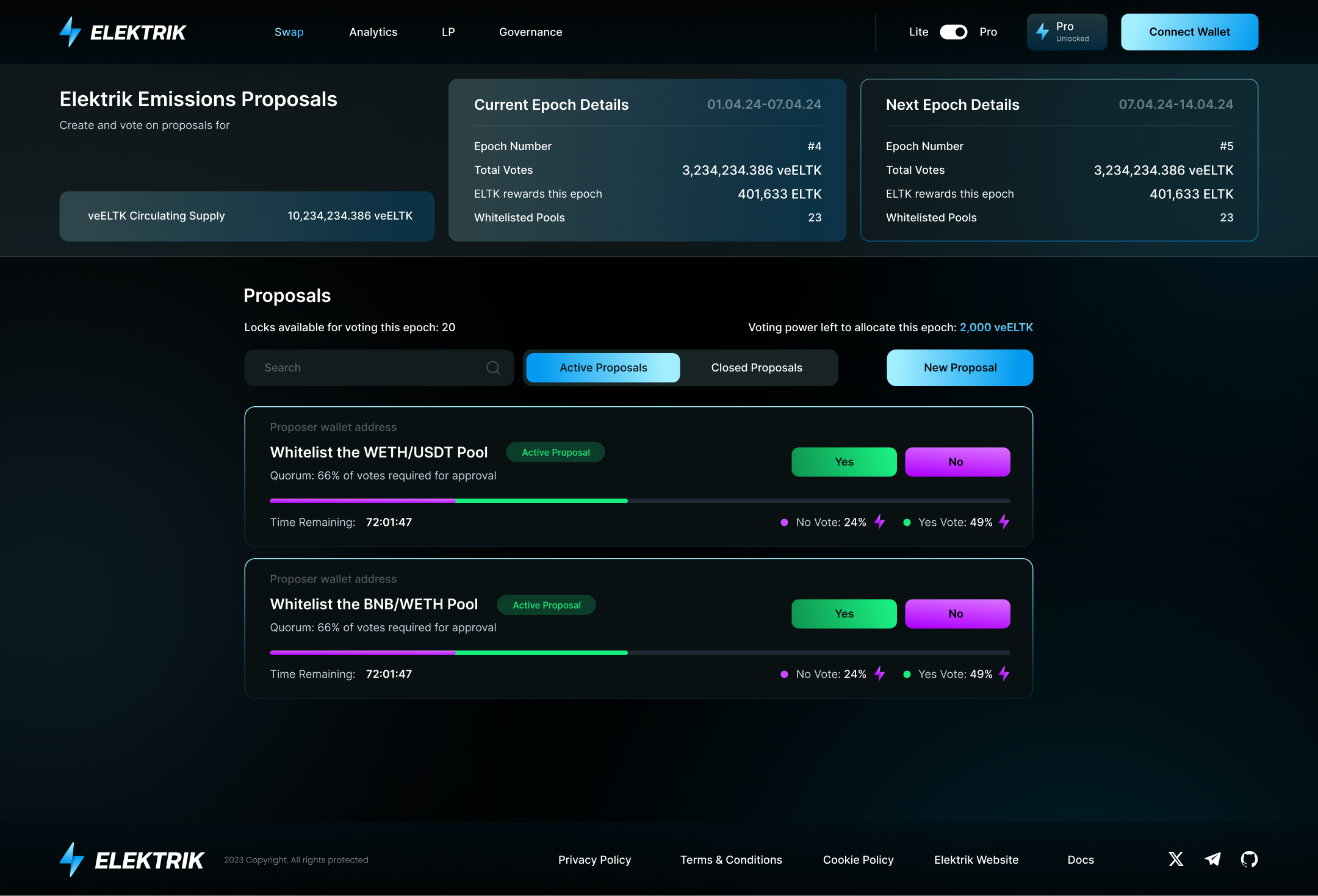
Task: Toggle the Lite/Pro mode switch
Action: 953,32
